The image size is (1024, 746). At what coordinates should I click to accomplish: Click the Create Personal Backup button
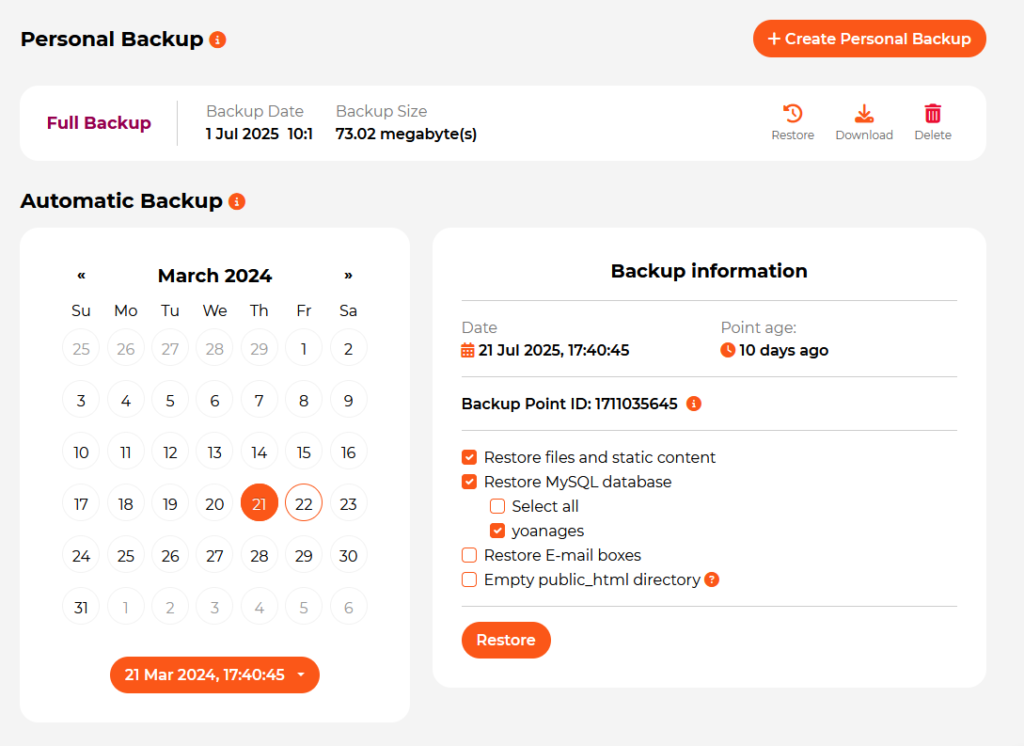(869, 38)
